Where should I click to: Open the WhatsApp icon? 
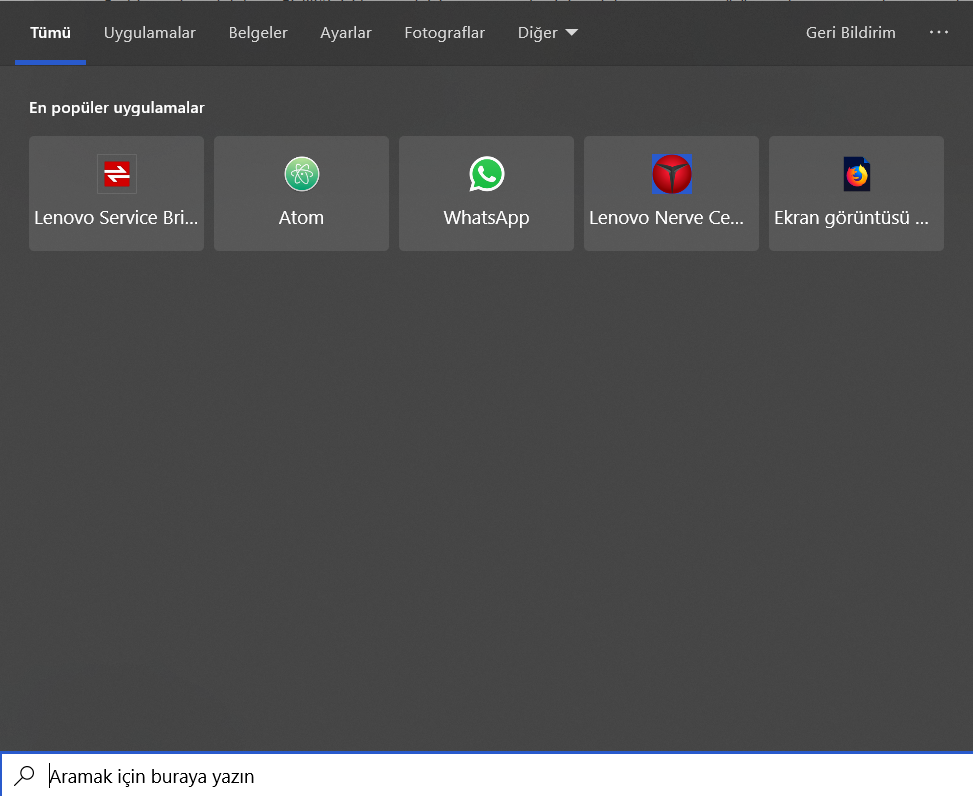point(486,174)
